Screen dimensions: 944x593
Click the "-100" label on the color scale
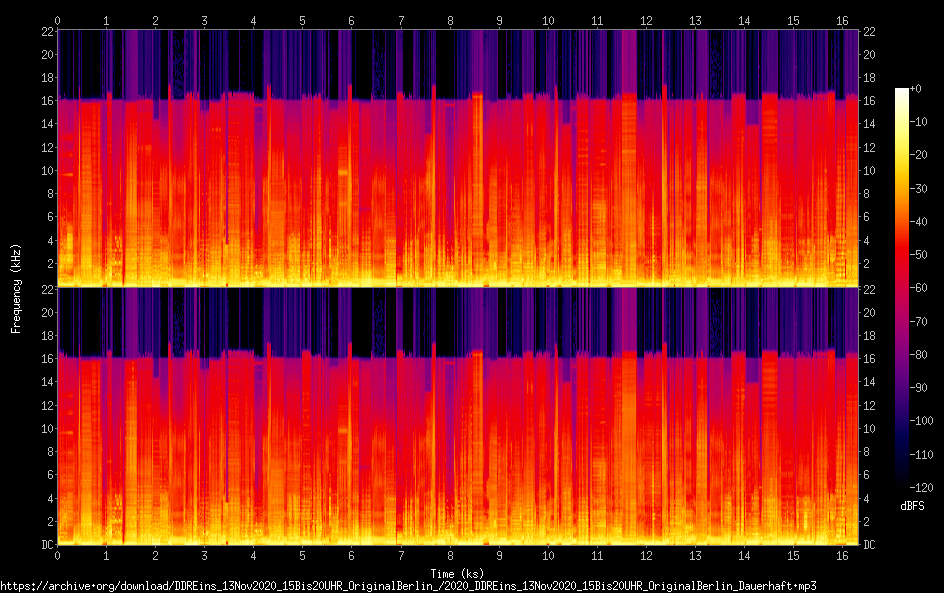(921, 421)
